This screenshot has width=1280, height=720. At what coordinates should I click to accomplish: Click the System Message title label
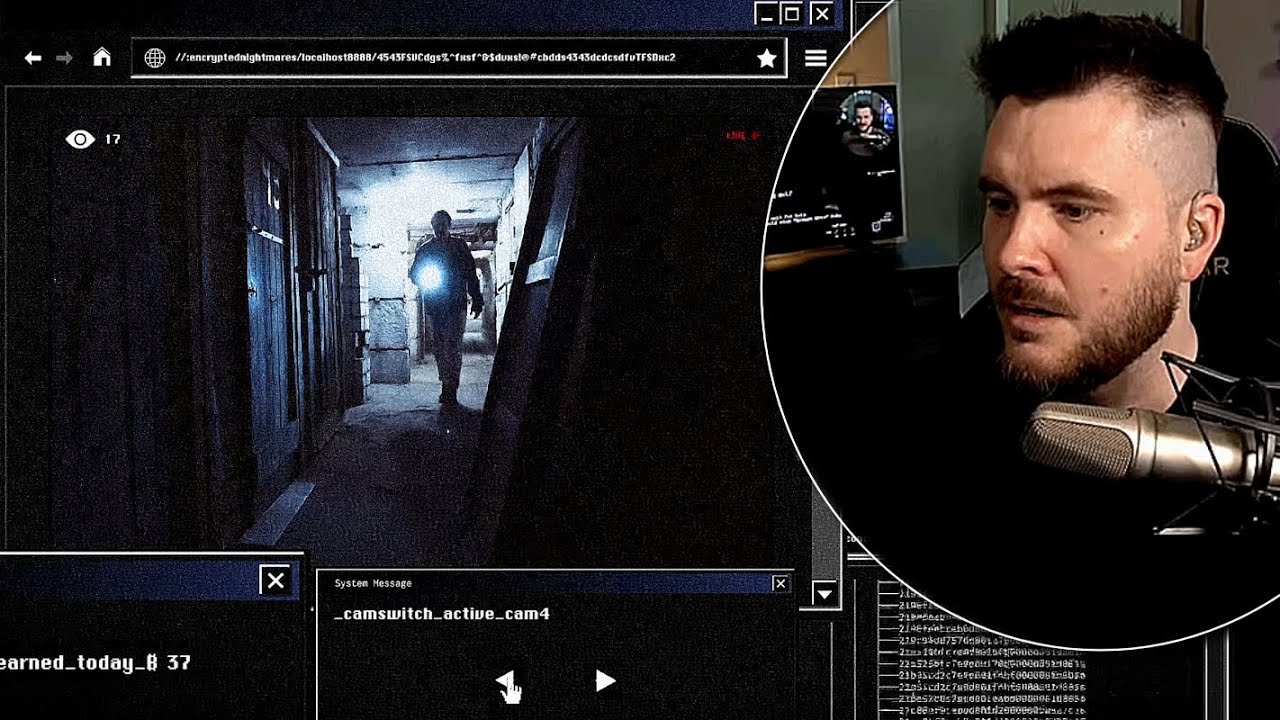(373, 583)
